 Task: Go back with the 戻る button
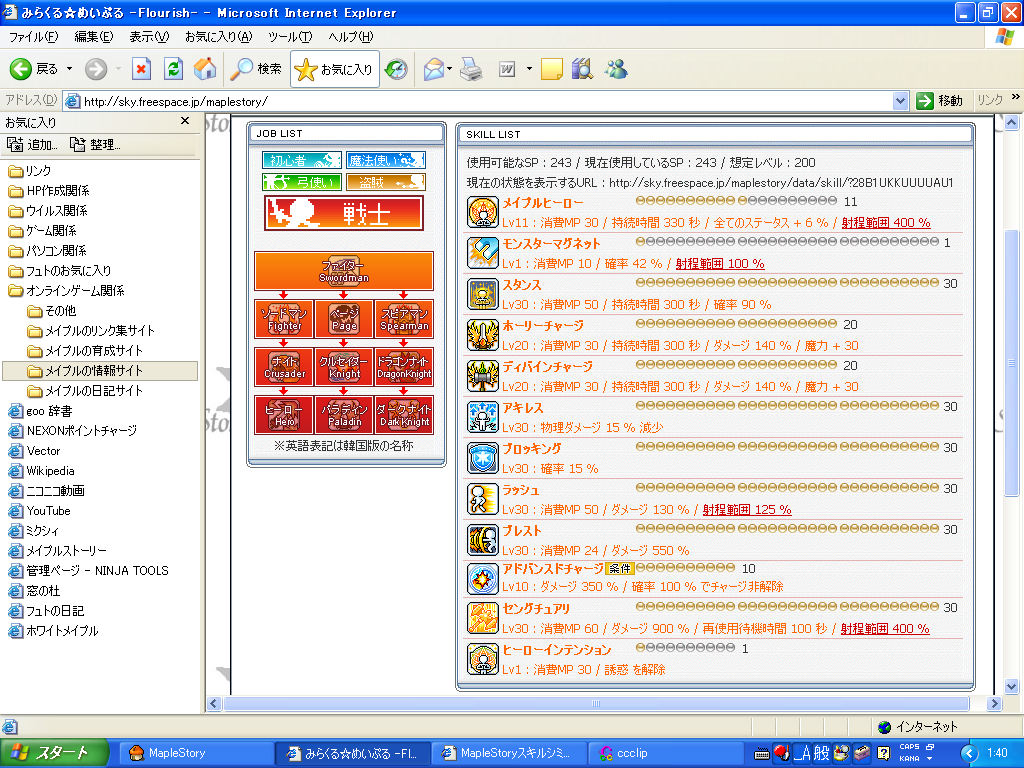pos(34,69)
